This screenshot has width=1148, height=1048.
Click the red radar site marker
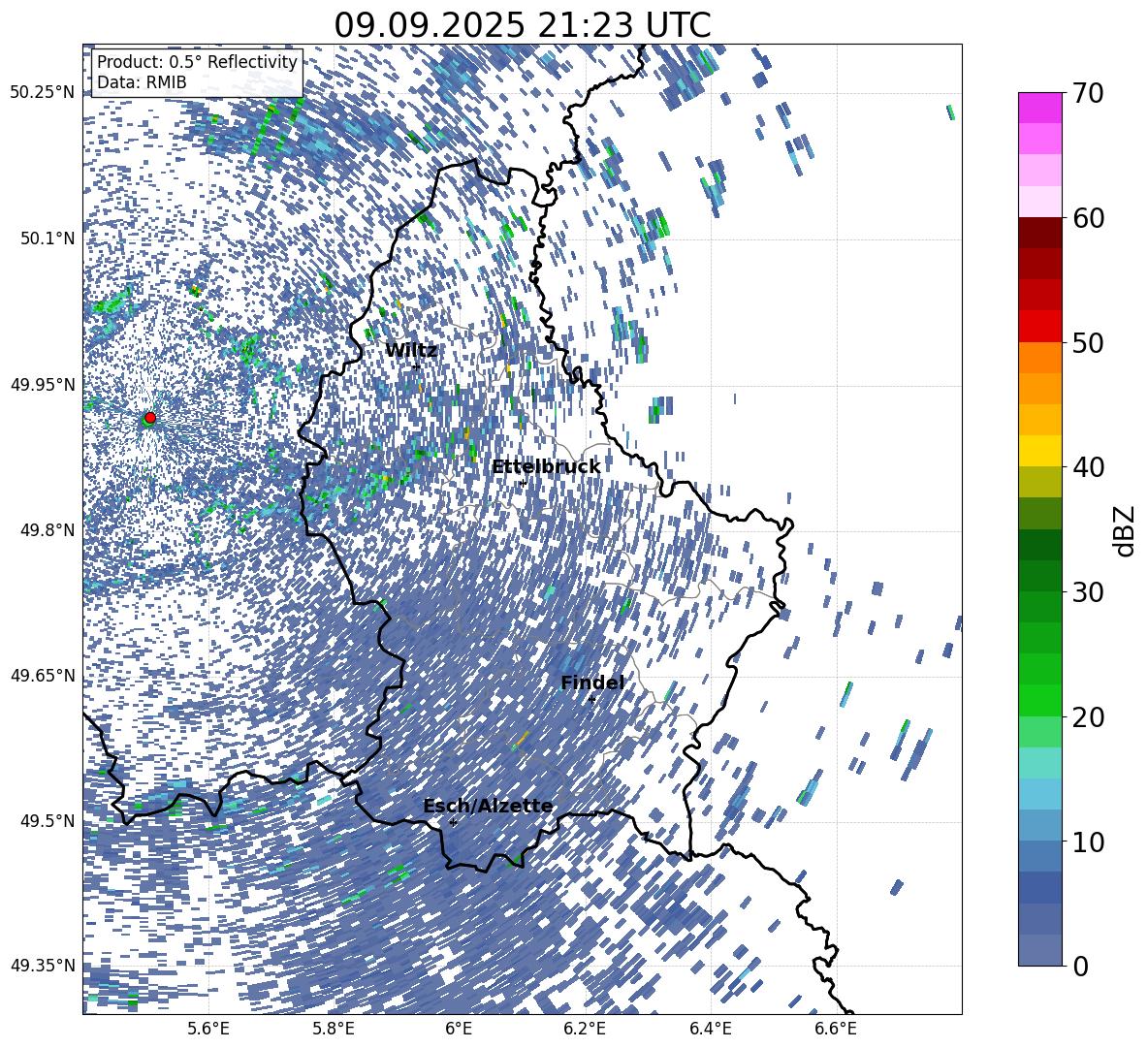[x=150, y=418]
